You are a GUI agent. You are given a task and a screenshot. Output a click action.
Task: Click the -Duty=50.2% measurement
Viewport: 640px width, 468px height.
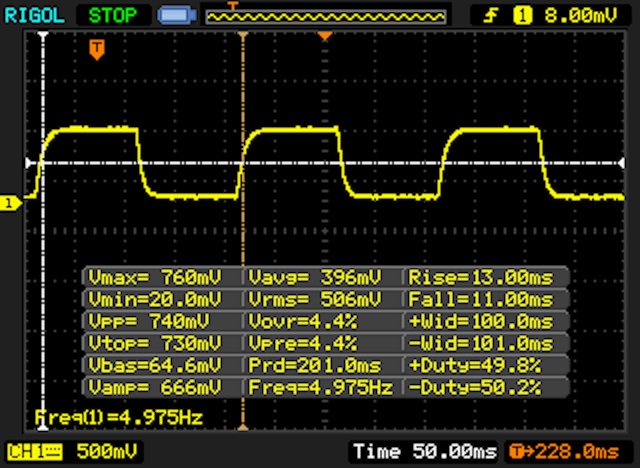click(x=475, y=386)
